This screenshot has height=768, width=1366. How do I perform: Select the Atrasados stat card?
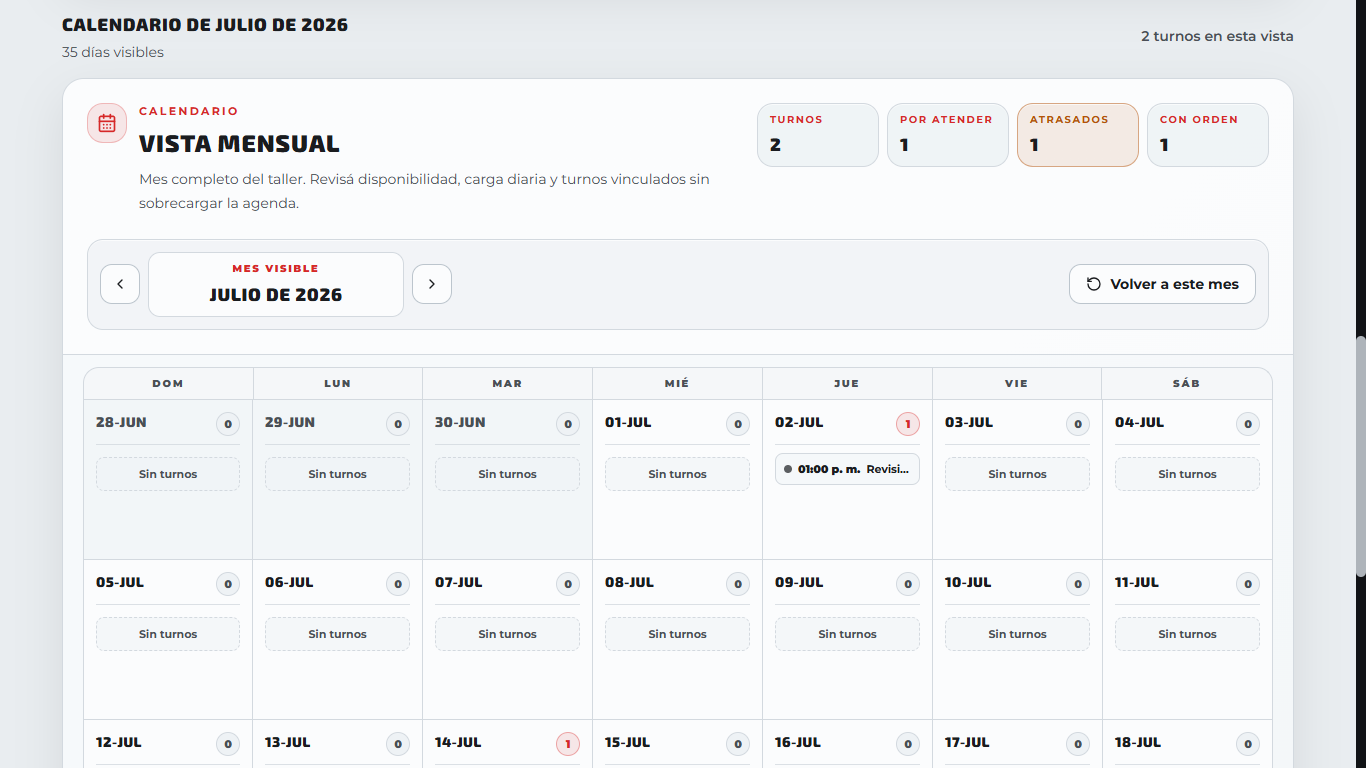1078,135
